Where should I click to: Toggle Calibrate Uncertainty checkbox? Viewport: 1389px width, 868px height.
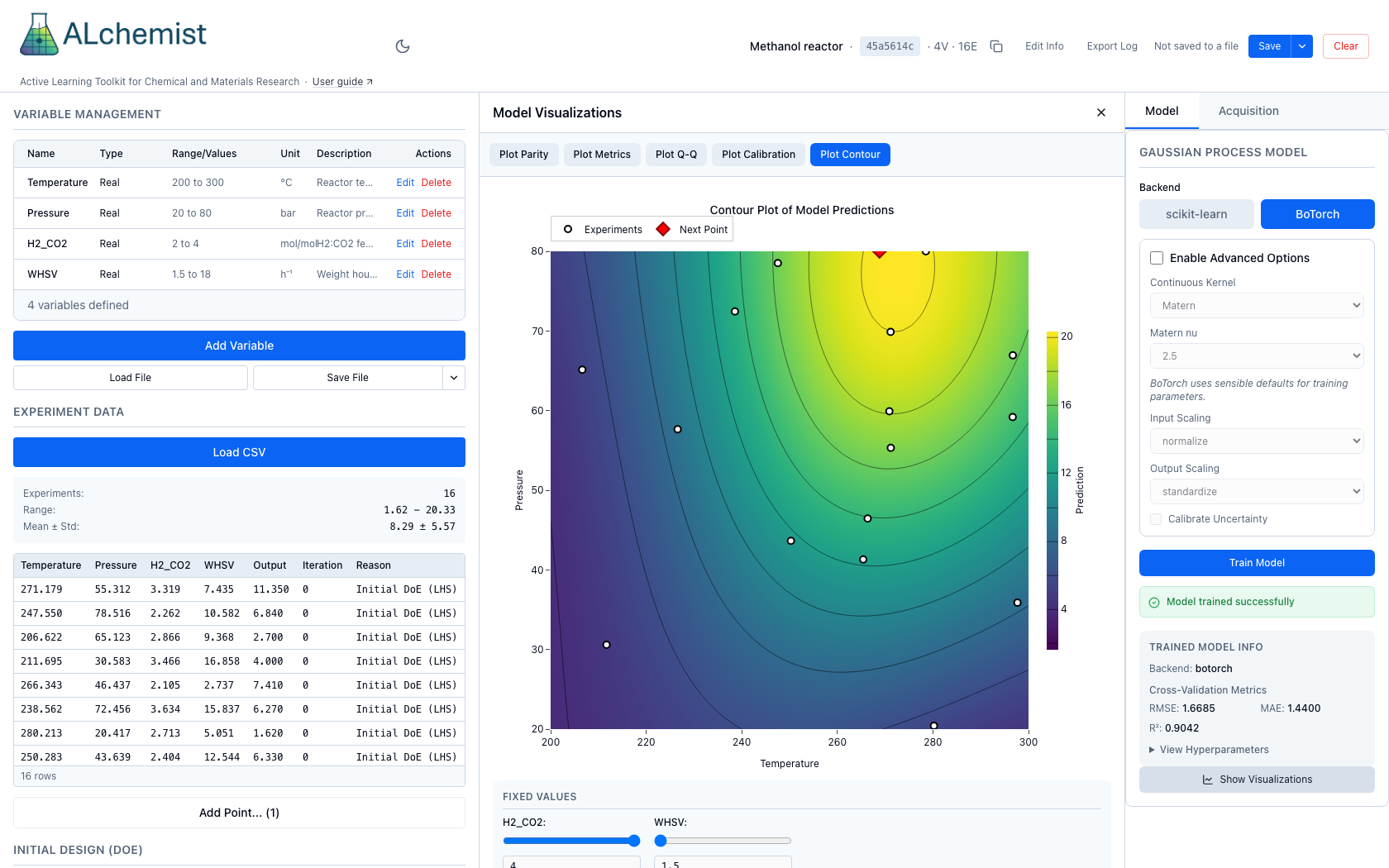[1156, 519]
